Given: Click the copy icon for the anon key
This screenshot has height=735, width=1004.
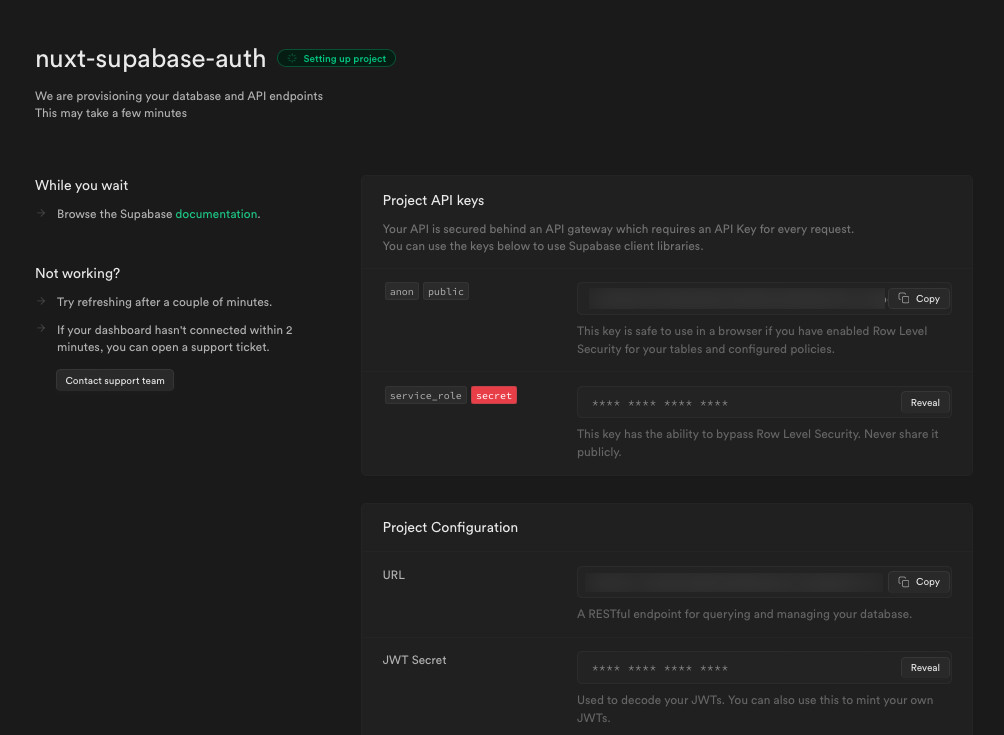Looking at the screenshot, I should pos(903,298).
